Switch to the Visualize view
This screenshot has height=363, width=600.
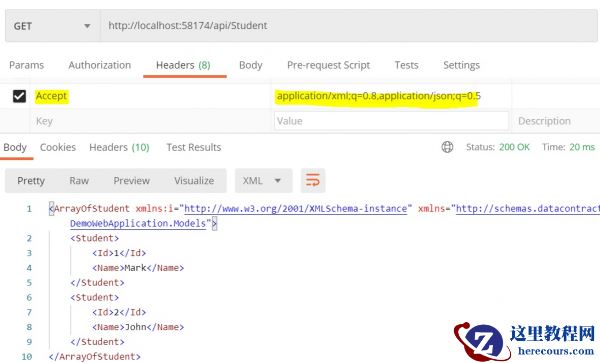pyautogui.click(x=194, y=181)
